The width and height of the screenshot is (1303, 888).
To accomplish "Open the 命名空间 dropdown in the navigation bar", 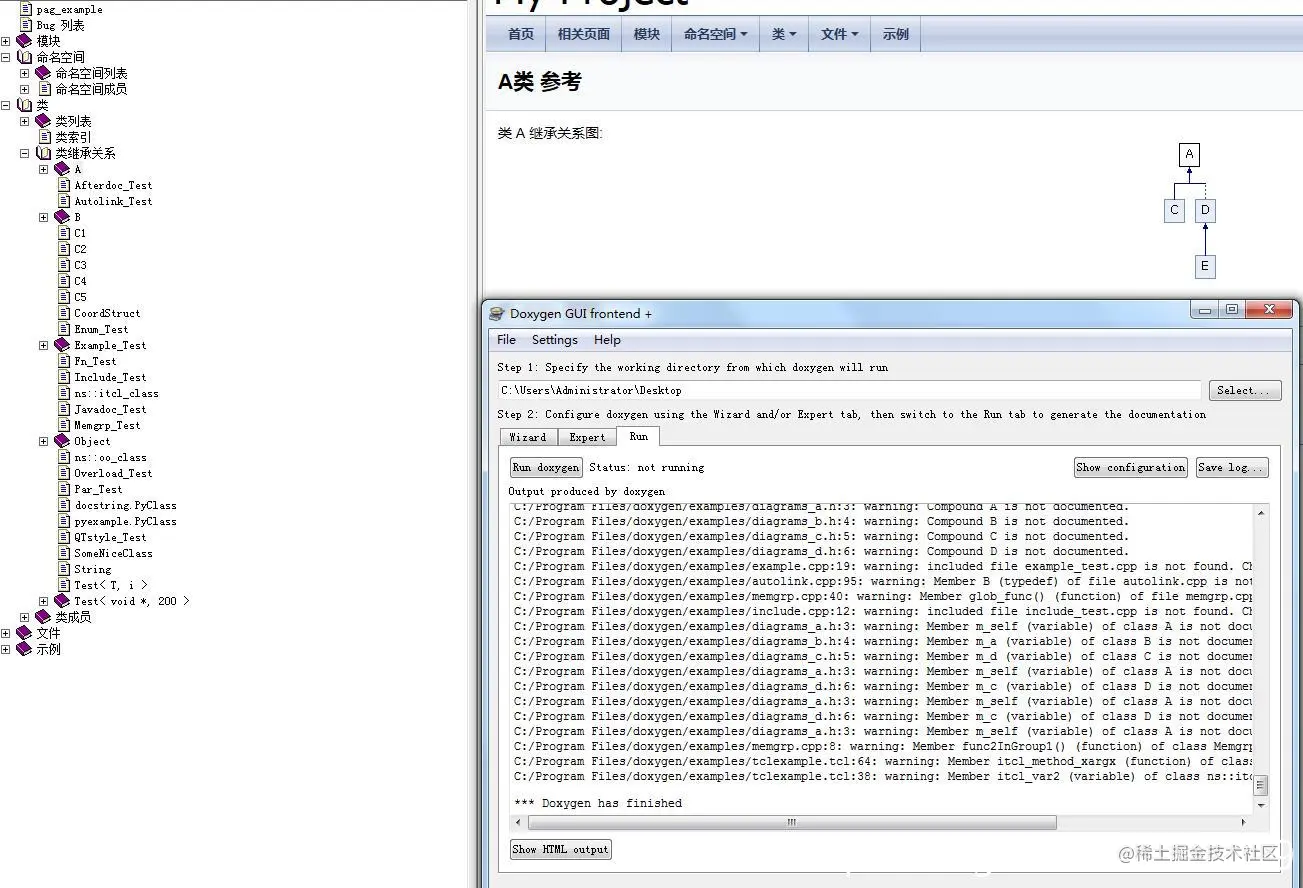I will pyautogui.click(x=715, y=34).
